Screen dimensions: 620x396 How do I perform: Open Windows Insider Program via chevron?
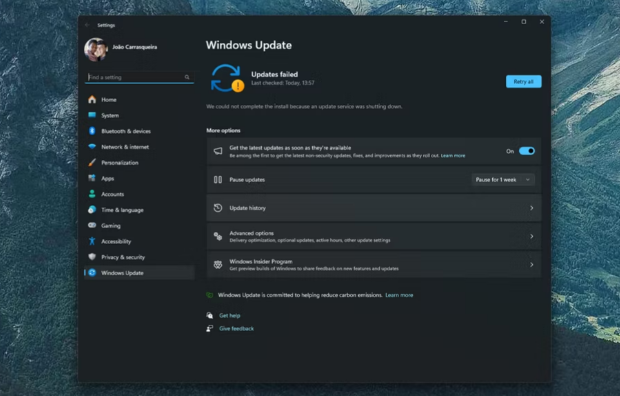point(531,265)
